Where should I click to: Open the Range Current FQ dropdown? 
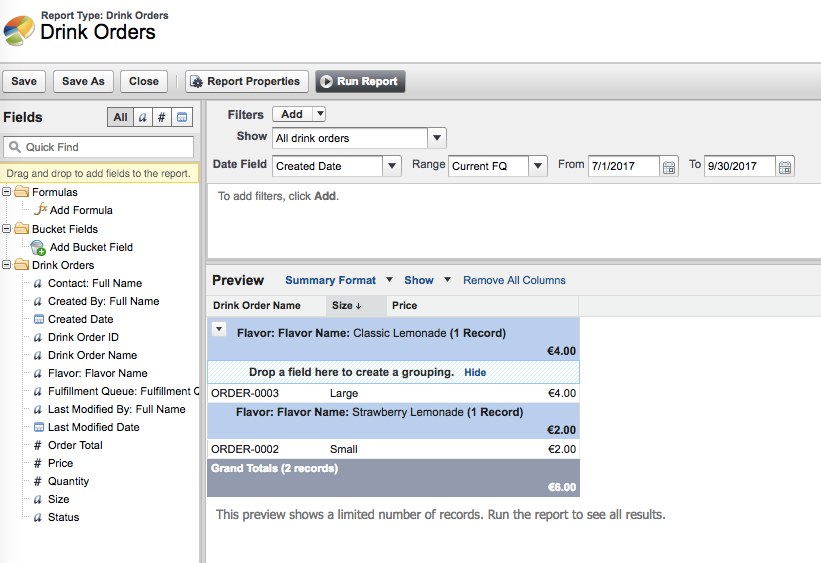pyautogui.click(x=538, y=166)
